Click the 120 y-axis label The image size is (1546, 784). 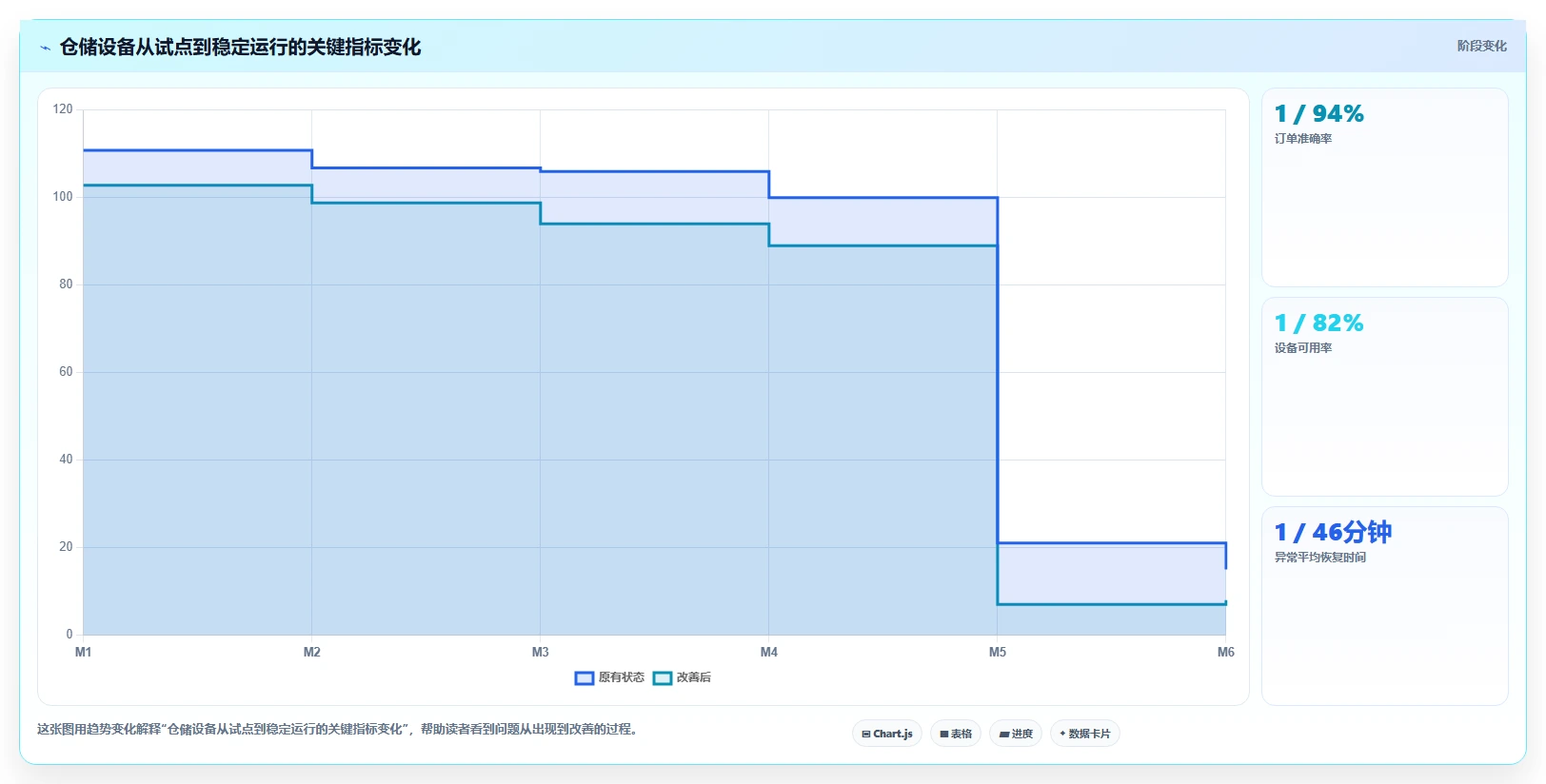[63, 109]
